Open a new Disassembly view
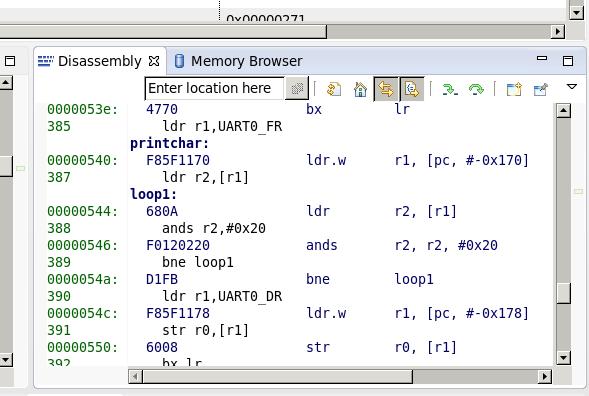This screenshot has height=396, width=589. pos(514,89)
